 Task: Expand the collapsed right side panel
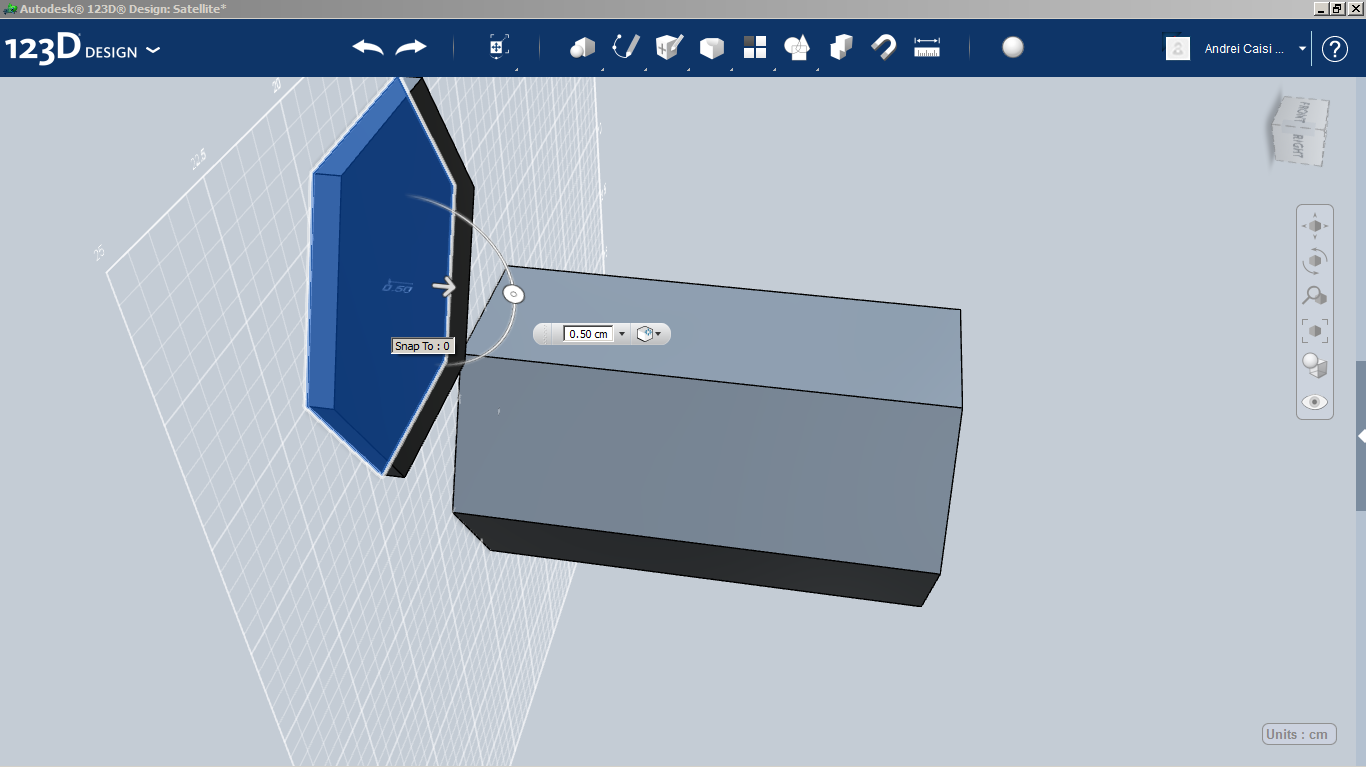(1361, 436)
